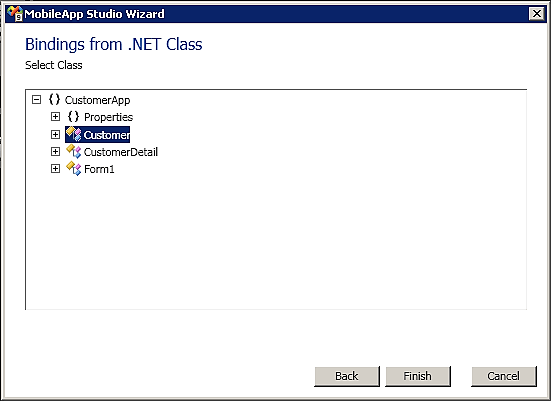Expand the CustomerDetail class node

click(x=55, y=151)
